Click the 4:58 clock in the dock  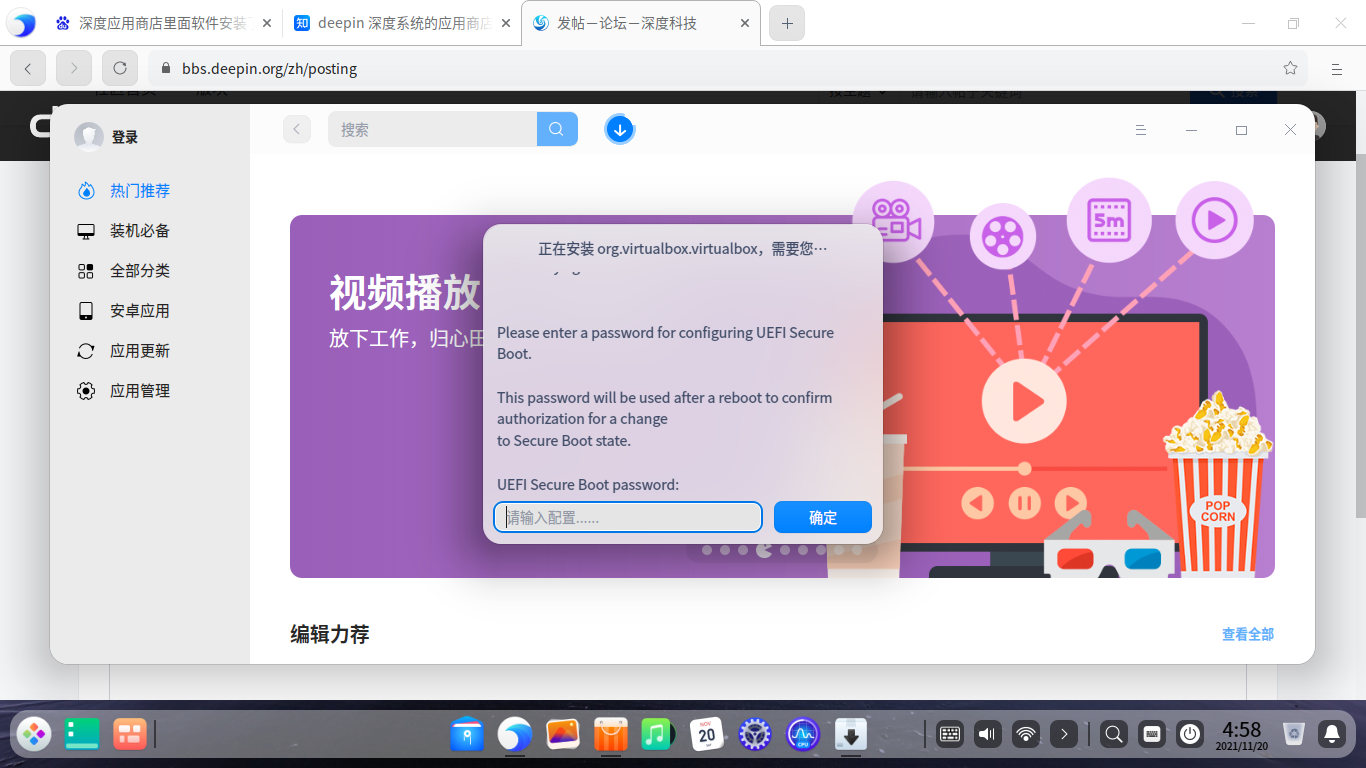pos(1241,735)
